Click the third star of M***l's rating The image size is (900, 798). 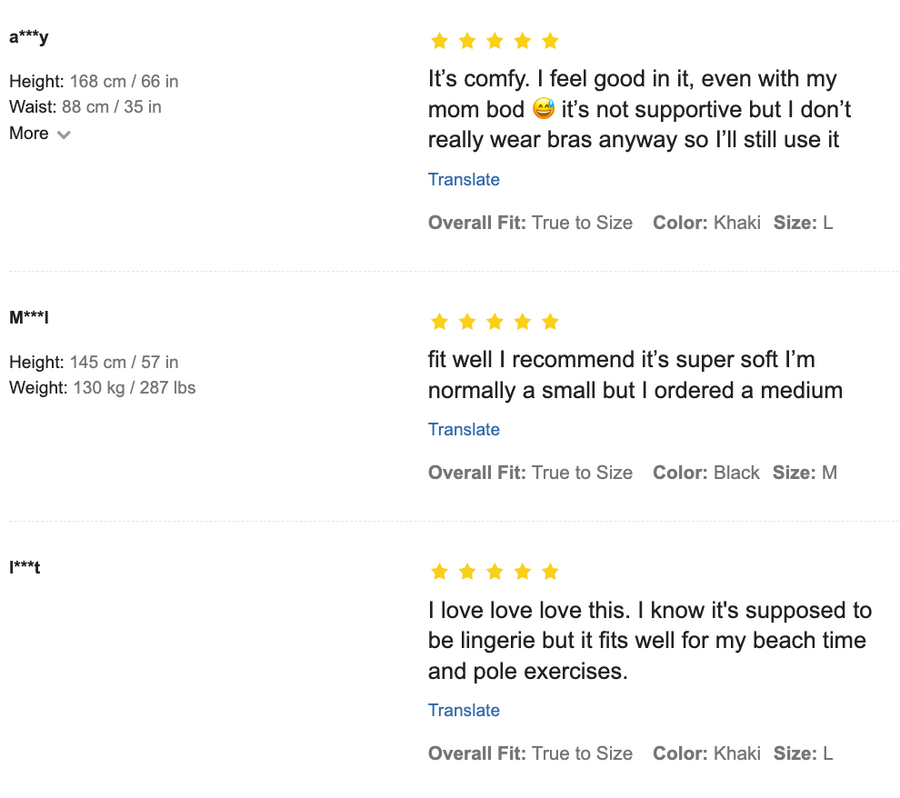[x=494, y=322]
